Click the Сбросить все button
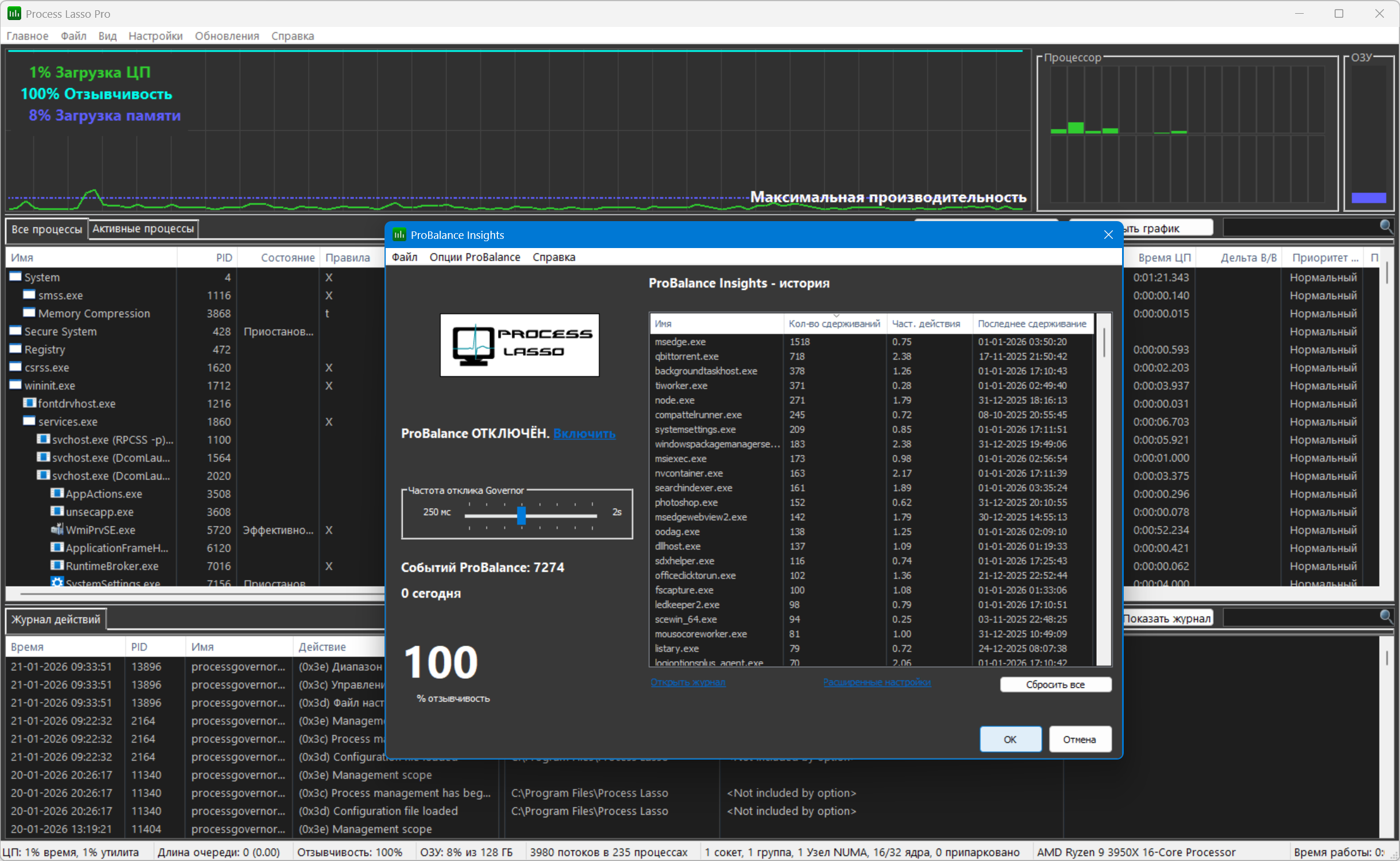The image size is (1400, 861). tap(1055, 685)
